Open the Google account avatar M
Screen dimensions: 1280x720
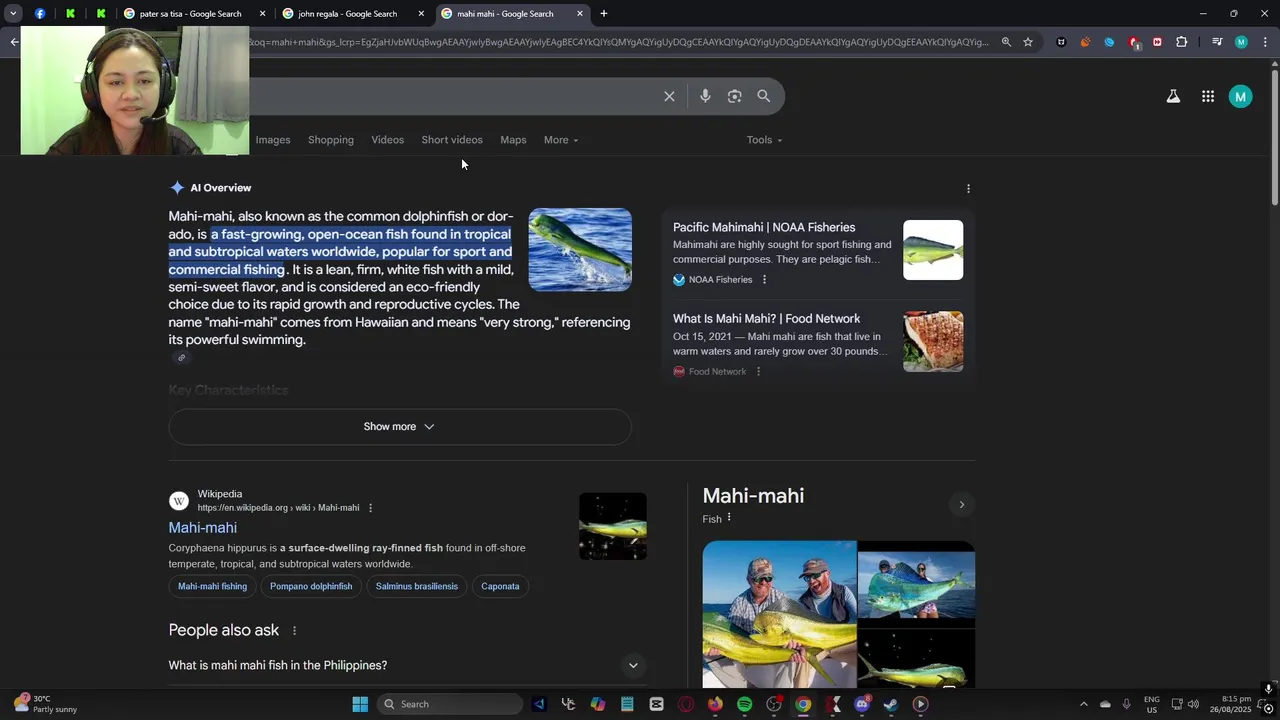pyautogui.click(x=1240, y=96)
